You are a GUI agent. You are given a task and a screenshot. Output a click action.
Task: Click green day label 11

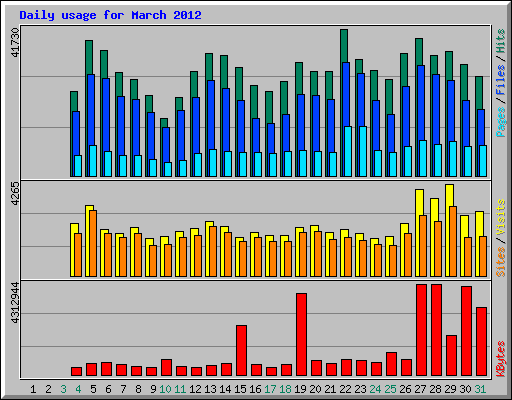[180, 389]
